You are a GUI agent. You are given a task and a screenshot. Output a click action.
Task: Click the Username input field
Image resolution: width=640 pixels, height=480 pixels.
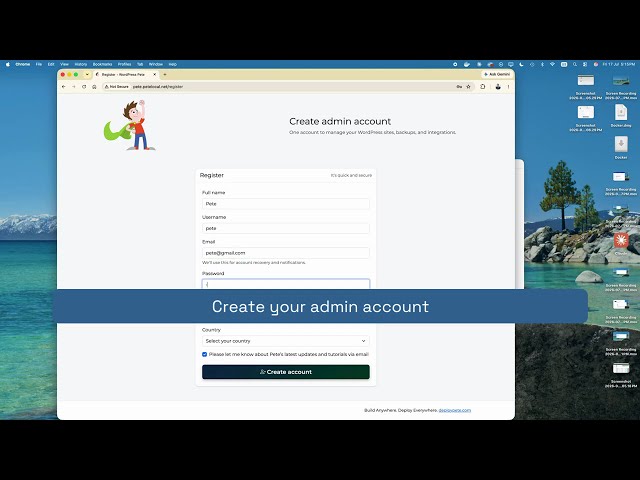coord(286,228)
